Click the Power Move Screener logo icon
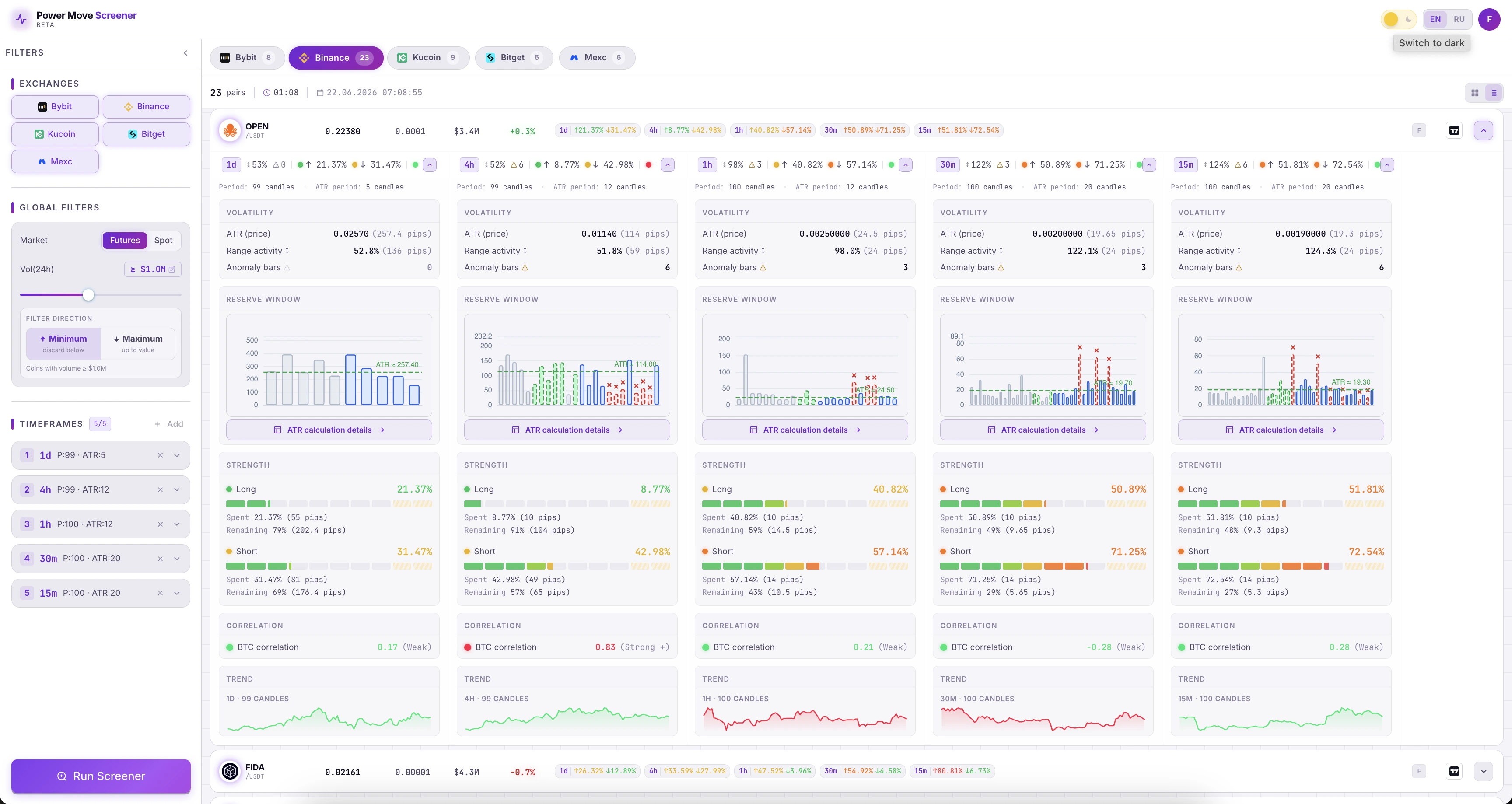Screen dimensions: 1512x804 (x=21, y=19)
